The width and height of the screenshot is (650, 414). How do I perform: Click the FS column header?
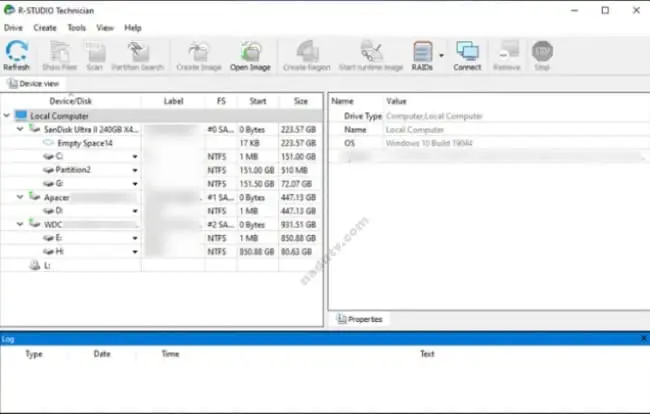[x=221, y=101]
